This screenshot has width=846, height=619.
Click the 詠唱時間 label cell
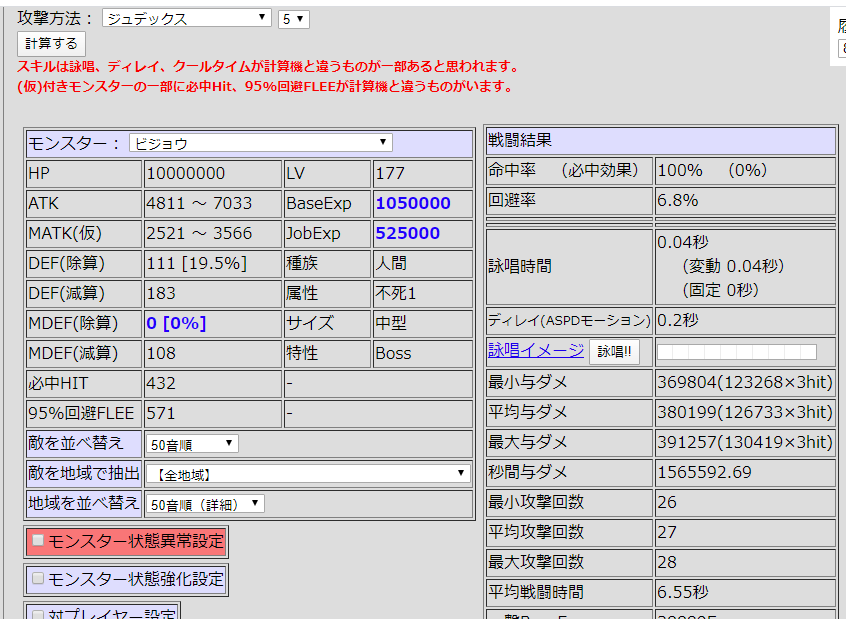pos(569,267)
